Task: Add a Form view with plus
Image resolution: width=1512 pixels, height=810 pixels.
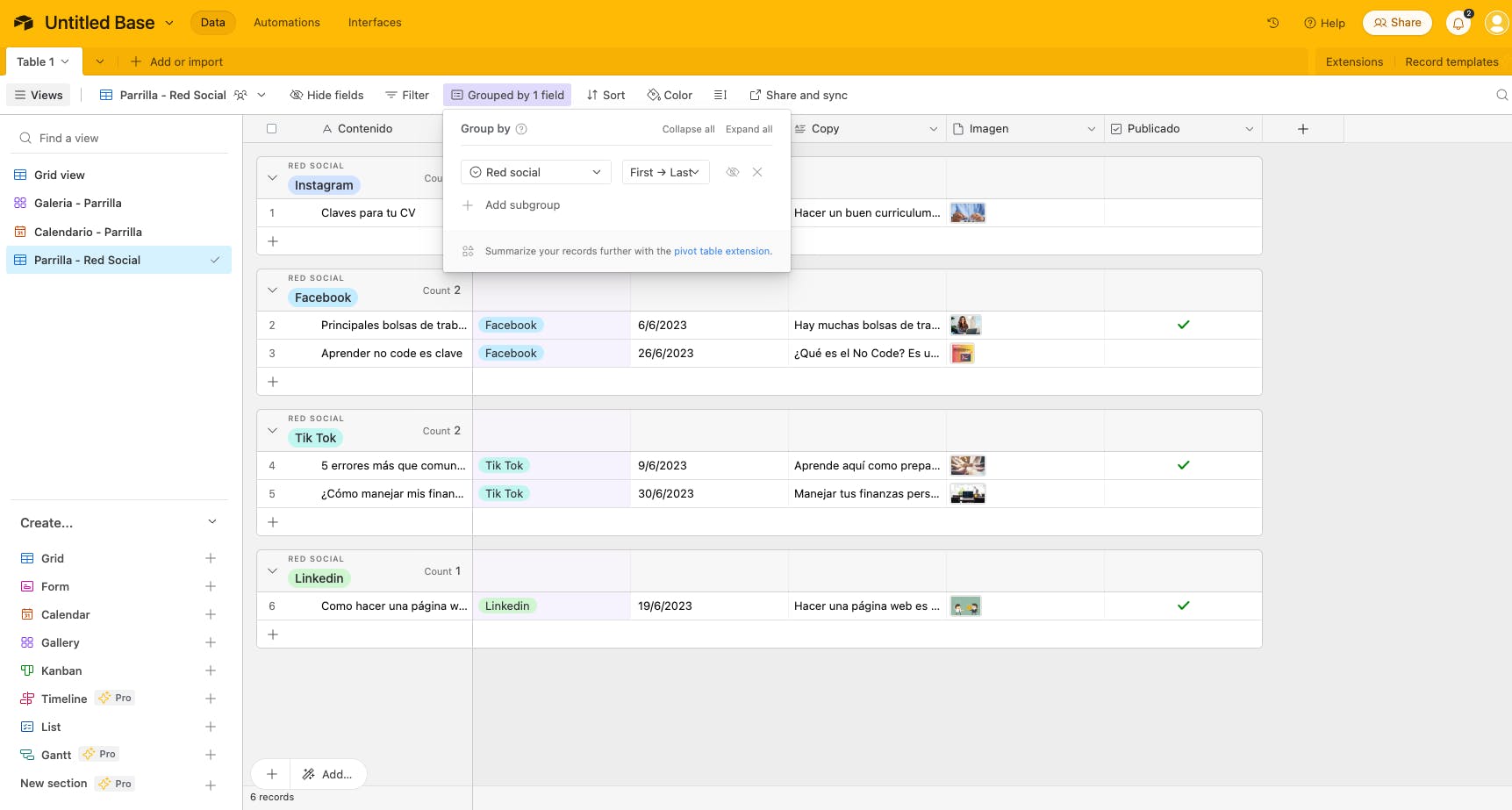Action: tap(211, 586)
